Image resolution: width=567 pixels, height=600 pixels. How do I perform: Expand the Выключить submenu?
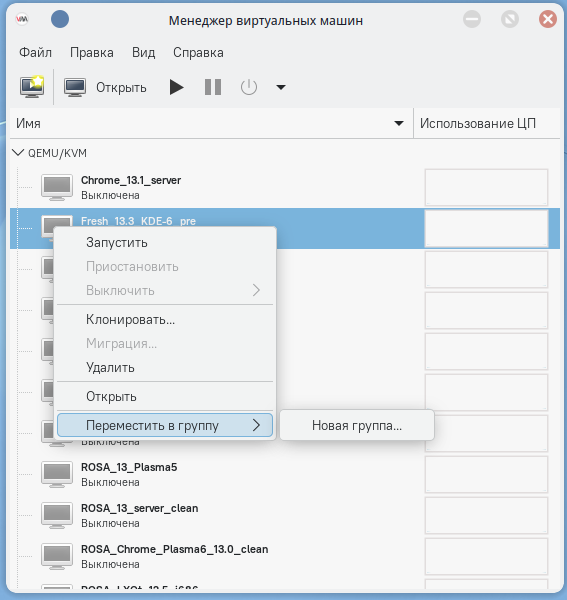[165, 290]
